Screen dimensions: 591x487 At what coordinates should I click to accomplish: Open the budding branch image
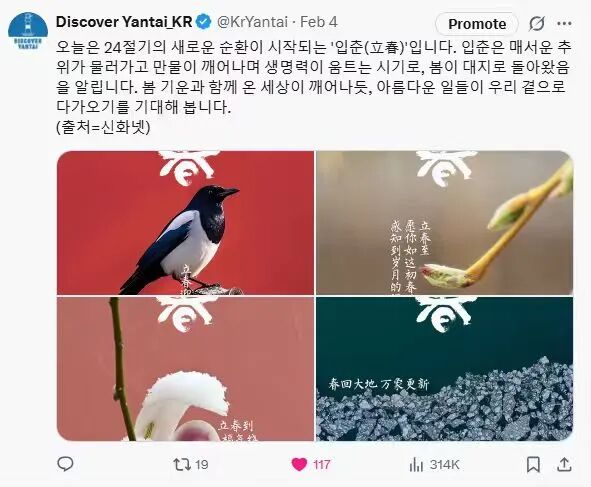444,223
